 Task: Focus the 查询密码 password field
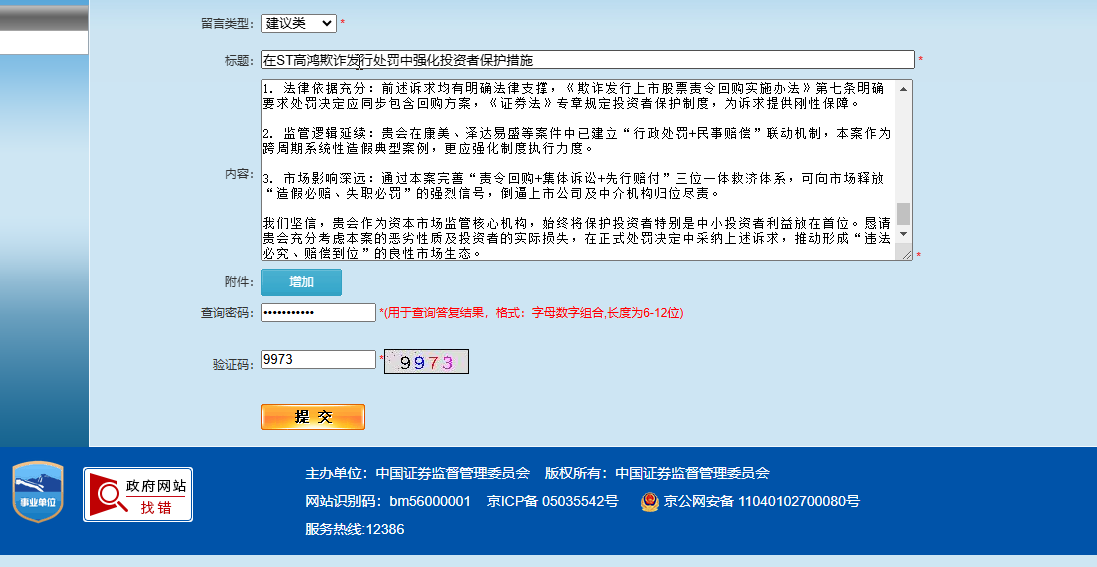click(x=318, y=312)
